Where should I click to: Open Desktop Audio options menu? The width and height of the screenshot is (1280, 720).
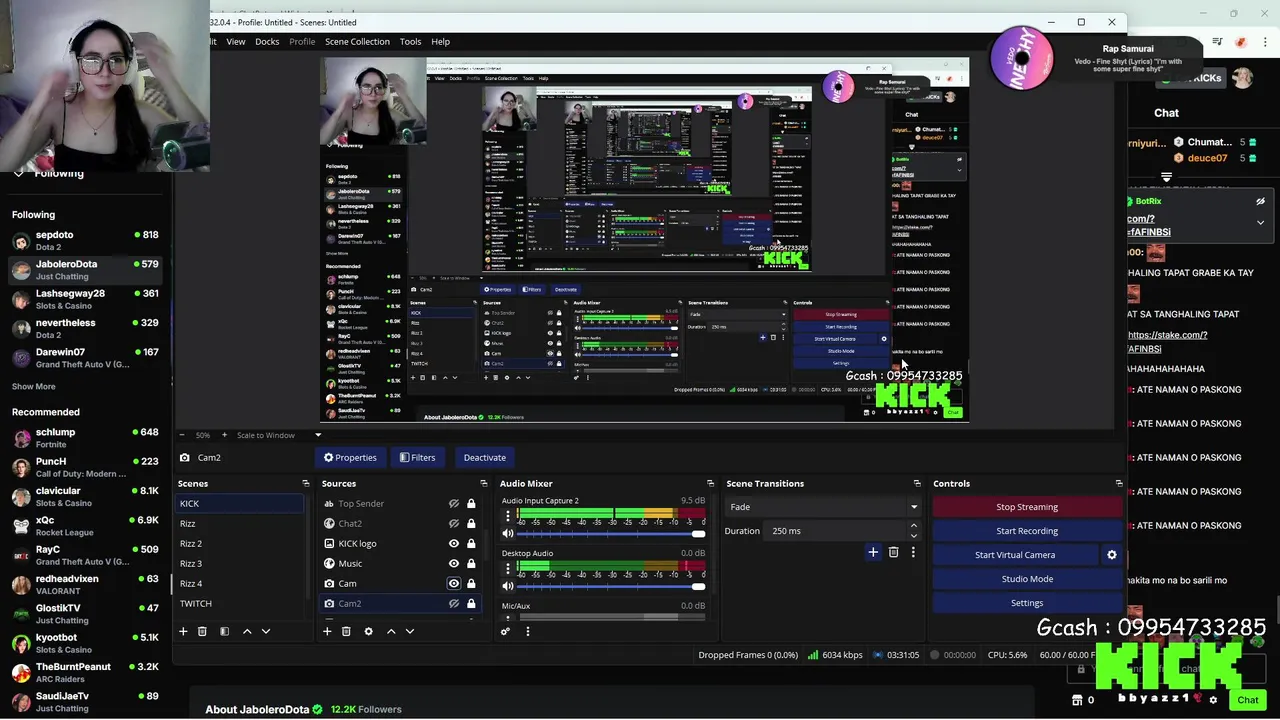coord(508,568)
